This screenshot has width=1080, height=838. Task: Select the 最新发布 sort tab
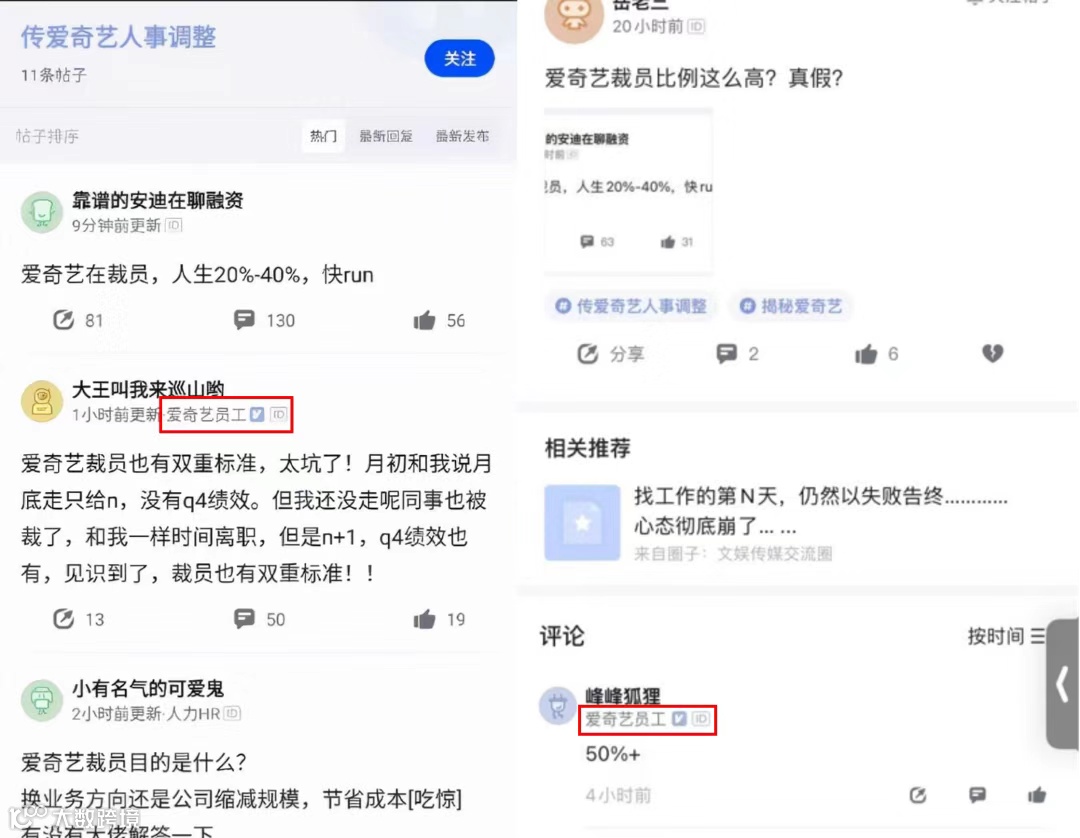pyautogui.click(x=462, y=136)
